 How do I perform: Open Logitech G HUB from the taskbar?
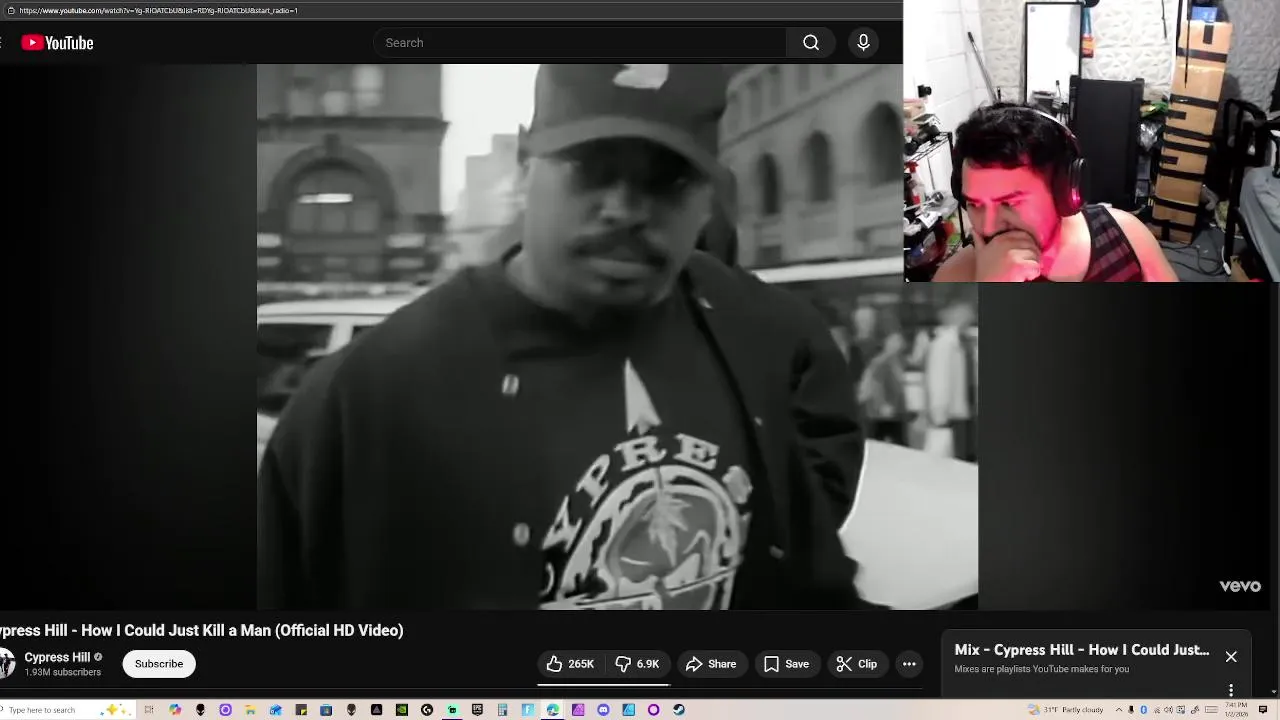pos(427,710)
